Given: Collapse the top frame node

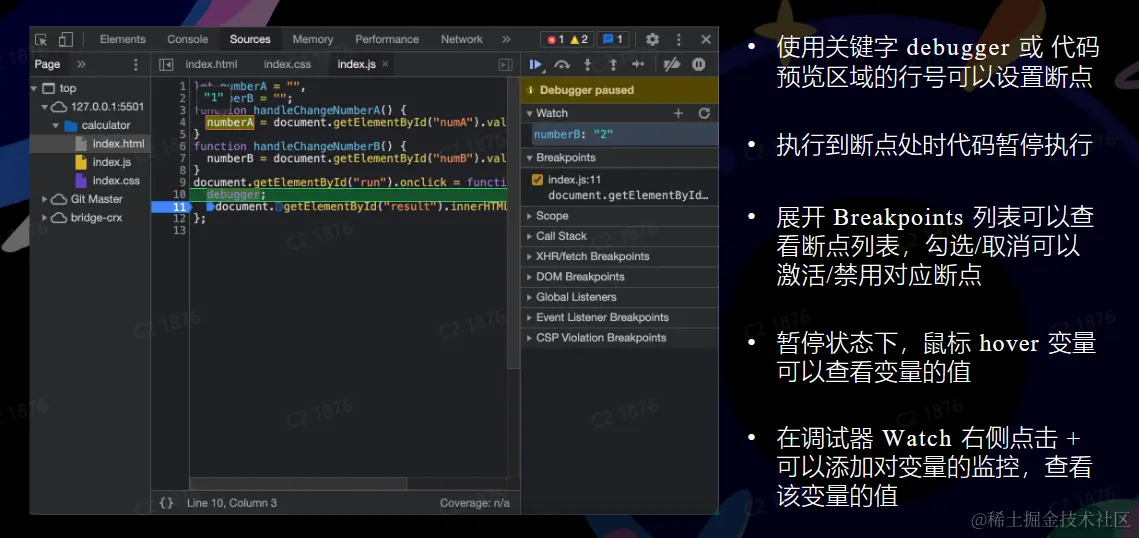Looking at the screenshot, I should 33,89.
